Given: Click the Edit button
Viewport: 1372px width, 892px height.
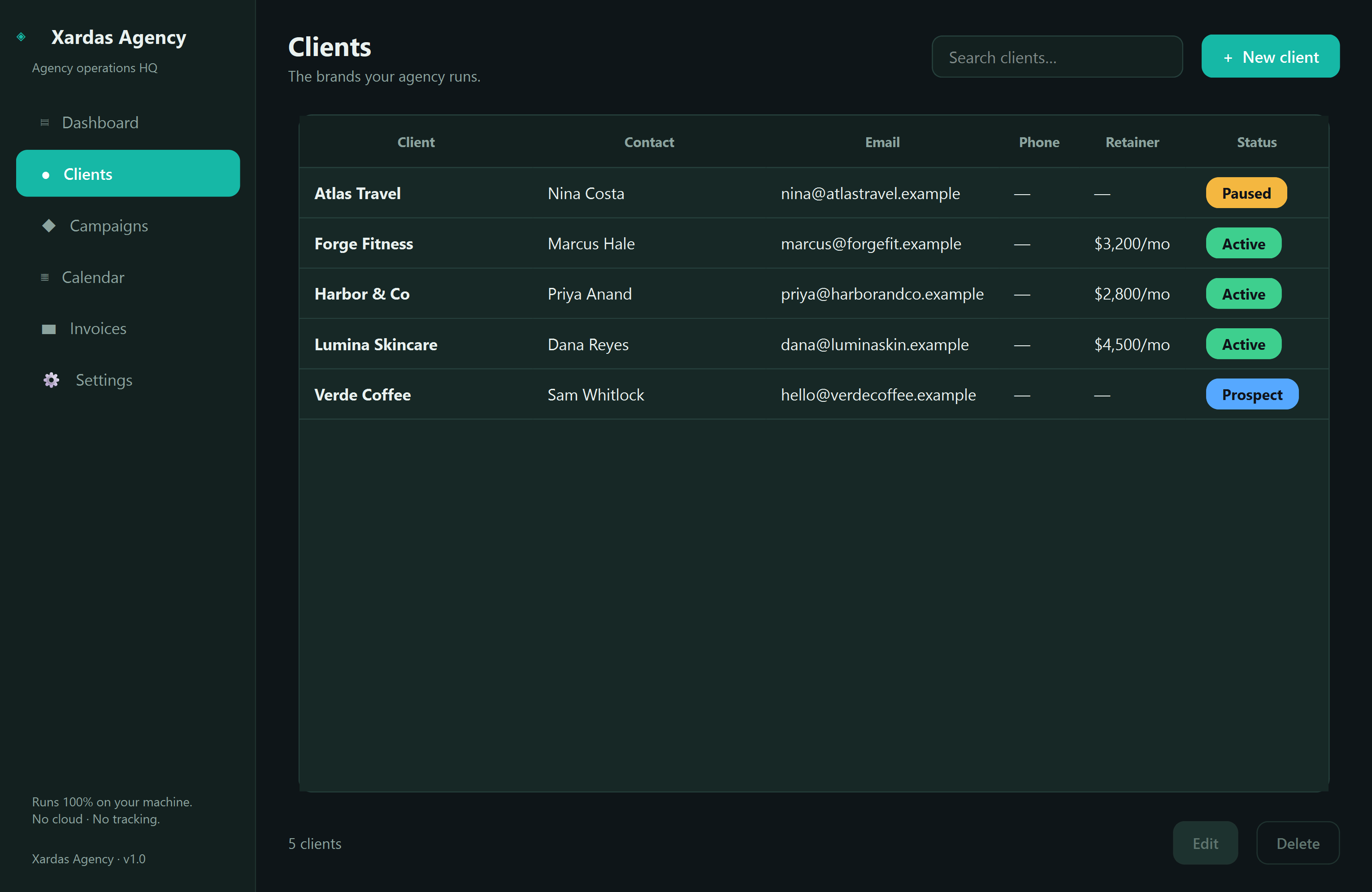Looking at the screenshot, I should (x=1205, y=843).
